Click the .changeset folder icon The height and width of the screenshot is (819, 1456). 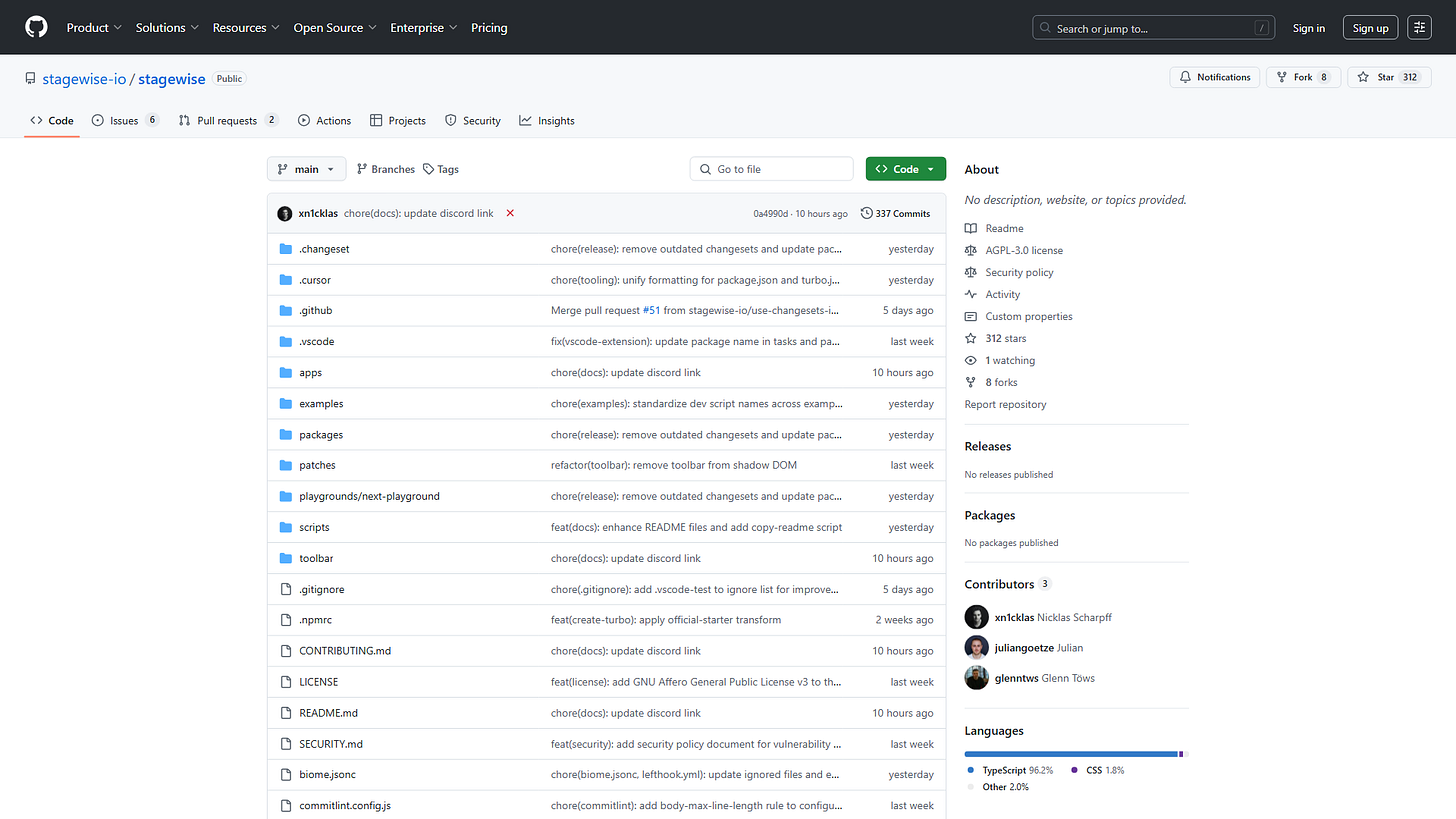coord(286,249)
